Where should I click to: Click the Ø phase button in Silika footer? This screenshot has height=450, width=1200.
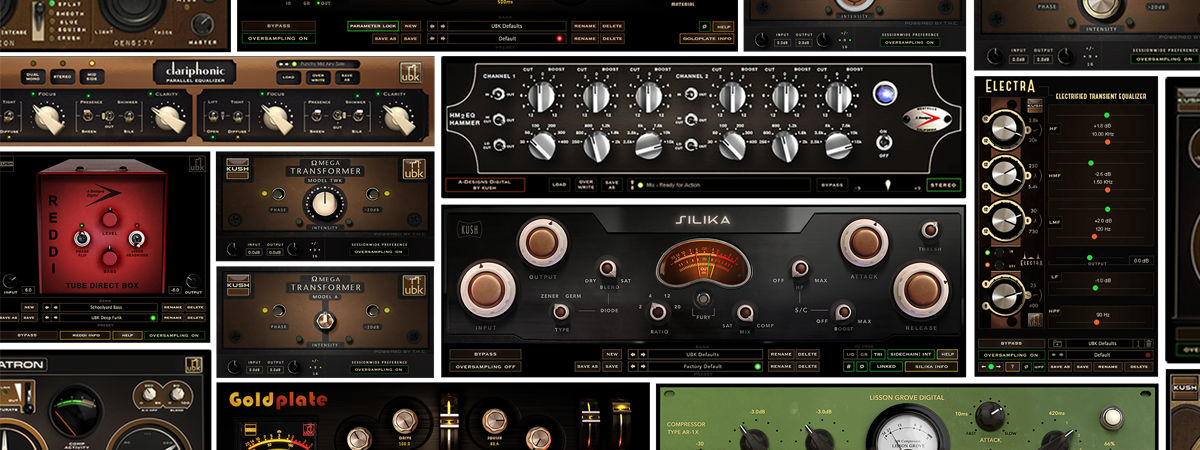tap(863, 366)
